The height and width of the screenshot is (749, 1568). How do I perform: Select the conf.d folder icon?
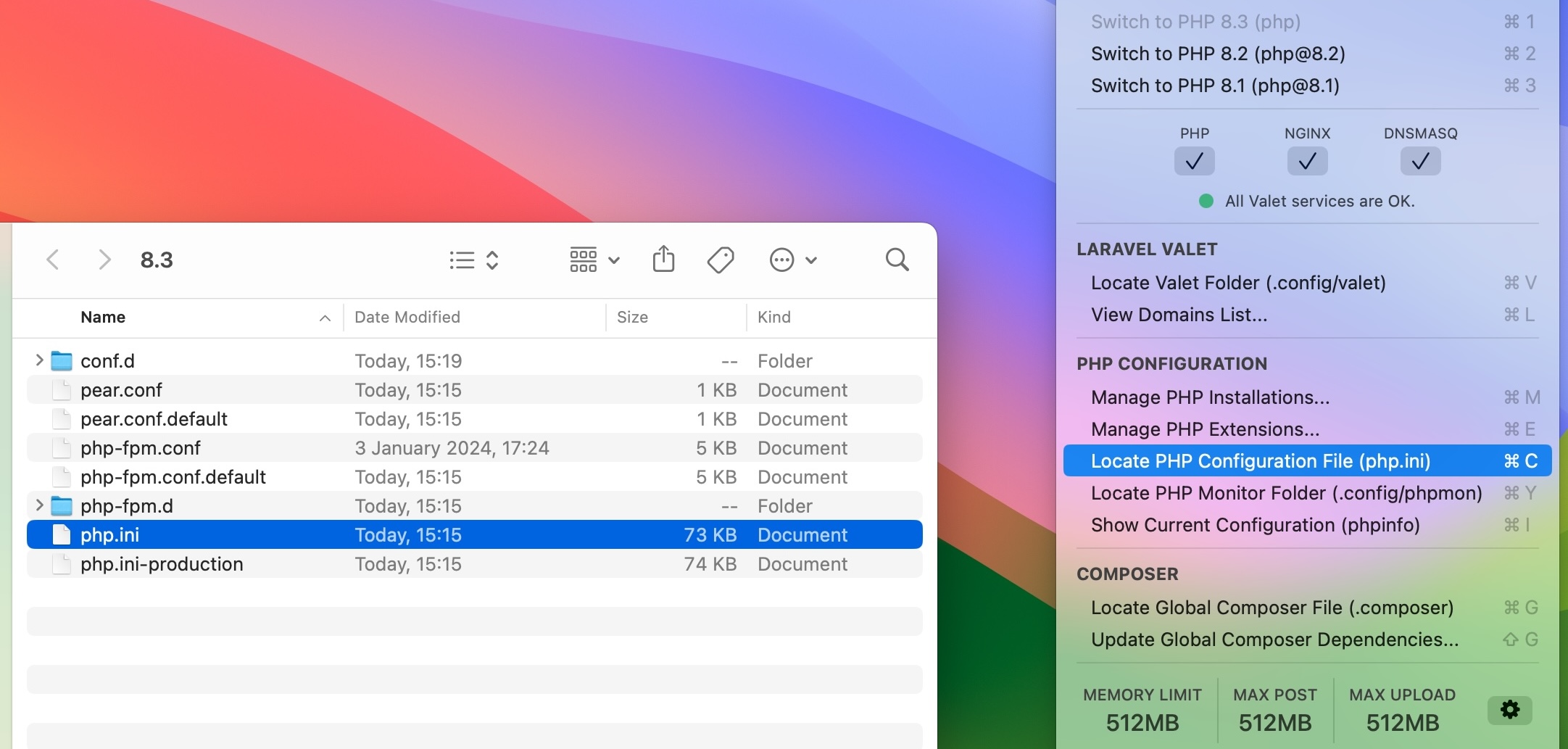point(62,360)
